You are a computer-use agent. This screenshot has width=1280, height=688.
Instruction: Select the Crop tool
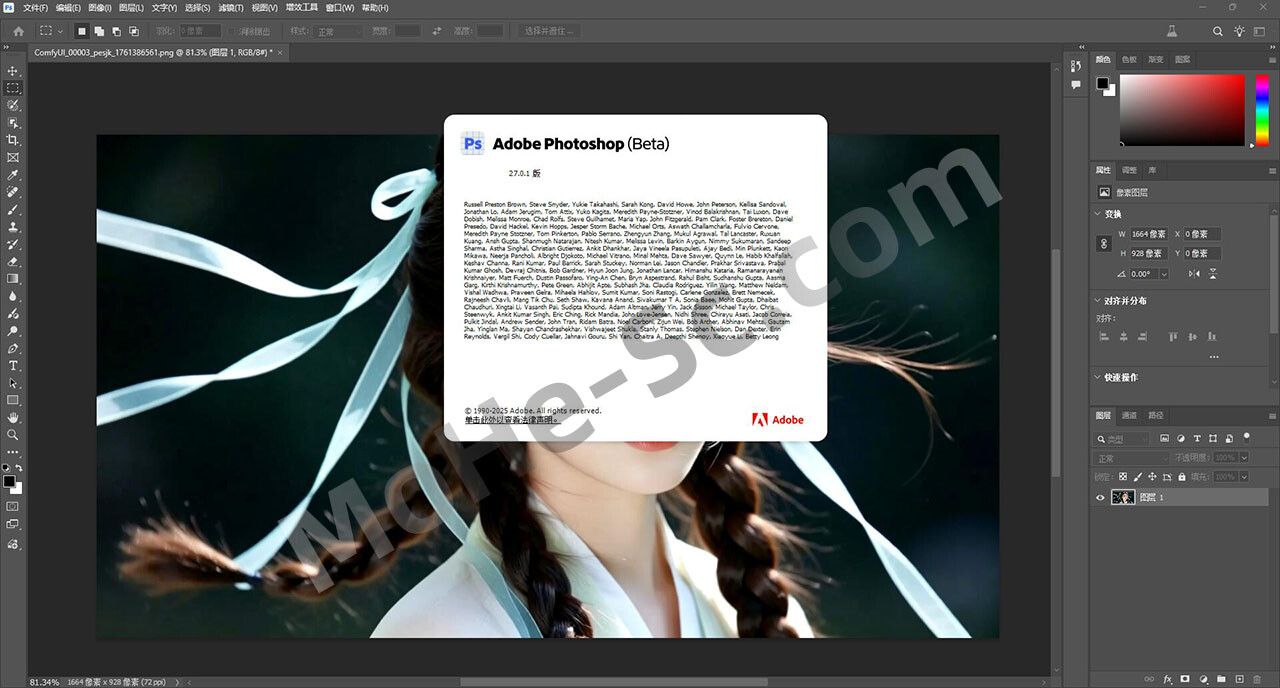13,140
